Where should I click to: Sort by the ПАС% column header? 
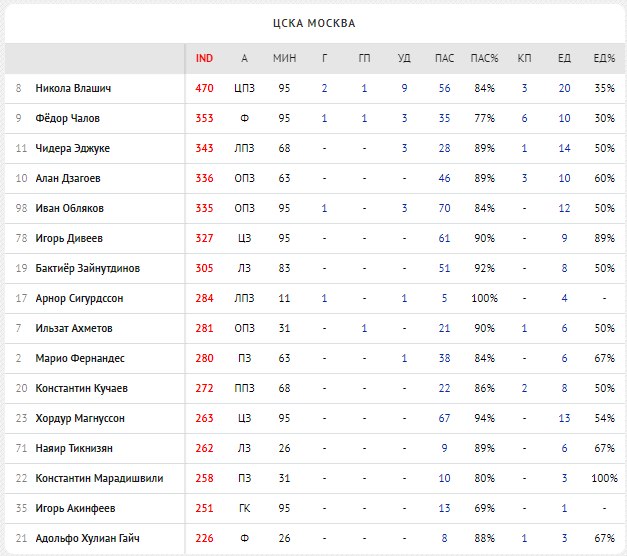coord(484,58)
